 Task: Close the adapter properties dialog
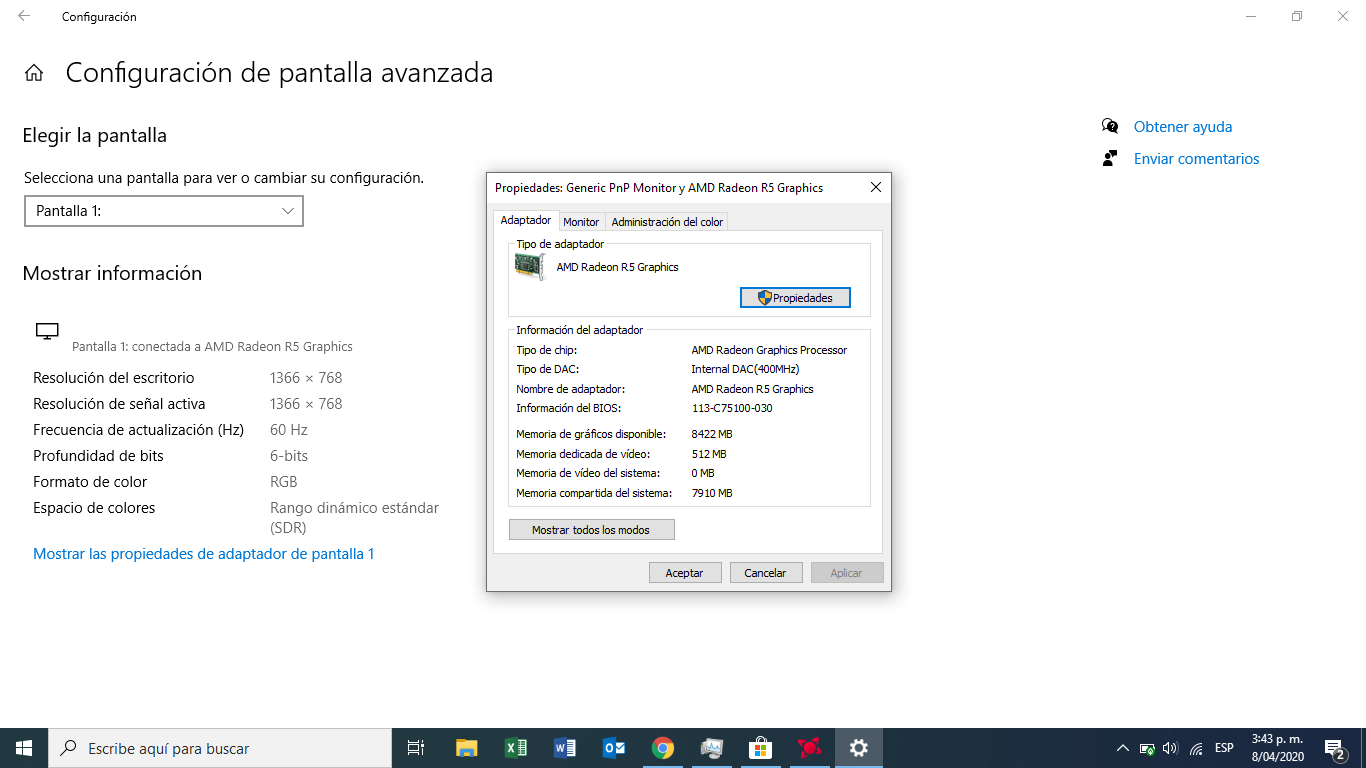[875, 187]
